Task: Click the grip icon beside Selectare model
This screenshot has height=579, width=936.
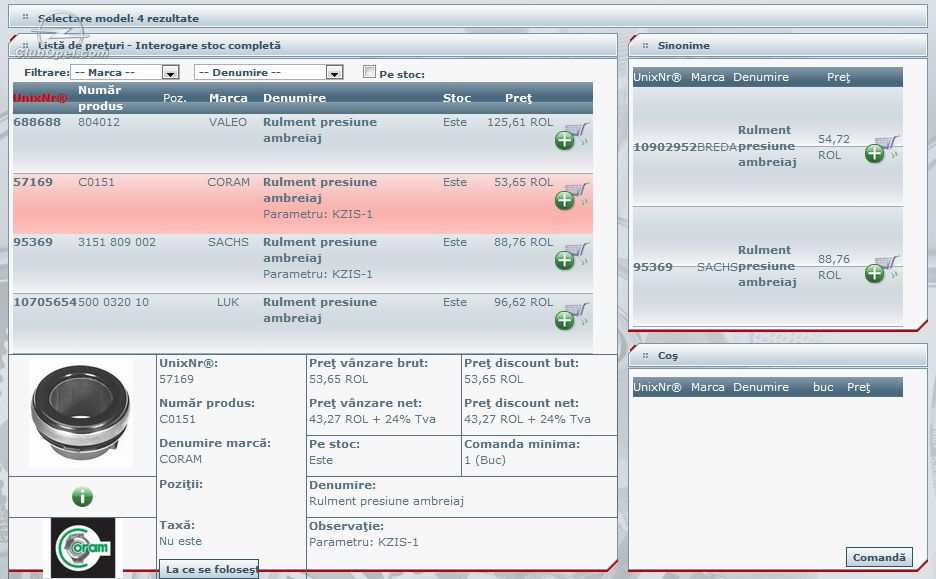Action: (25, 17)
